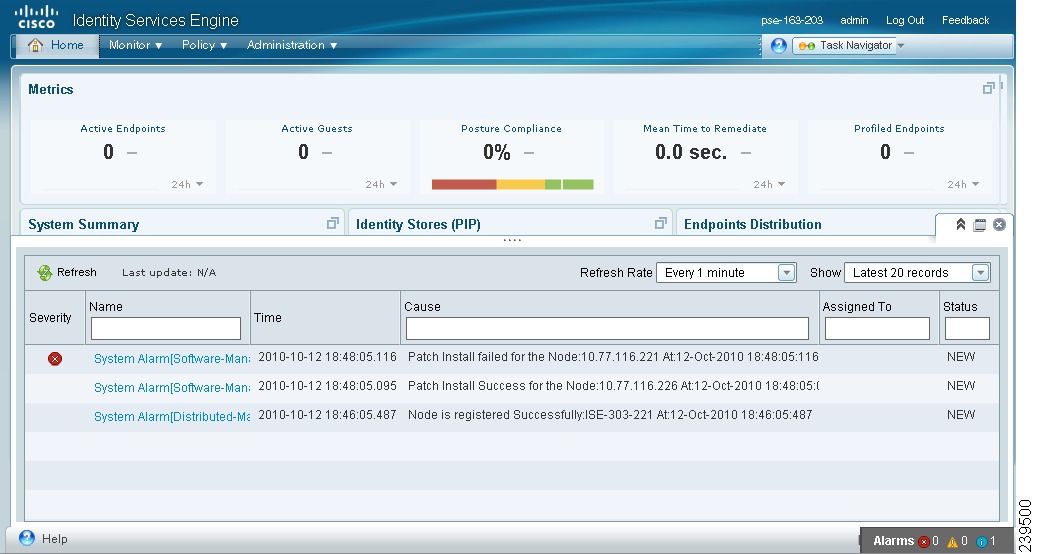Viewport: 1040px width, 554px height.
Task: Click the Patch Install failed cause text
Action: [613, 357]
